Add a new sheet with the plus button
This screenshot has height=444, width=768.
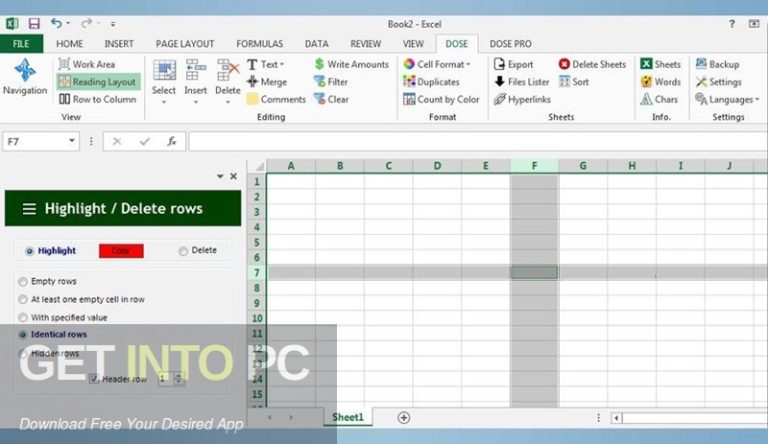[404, 418]
